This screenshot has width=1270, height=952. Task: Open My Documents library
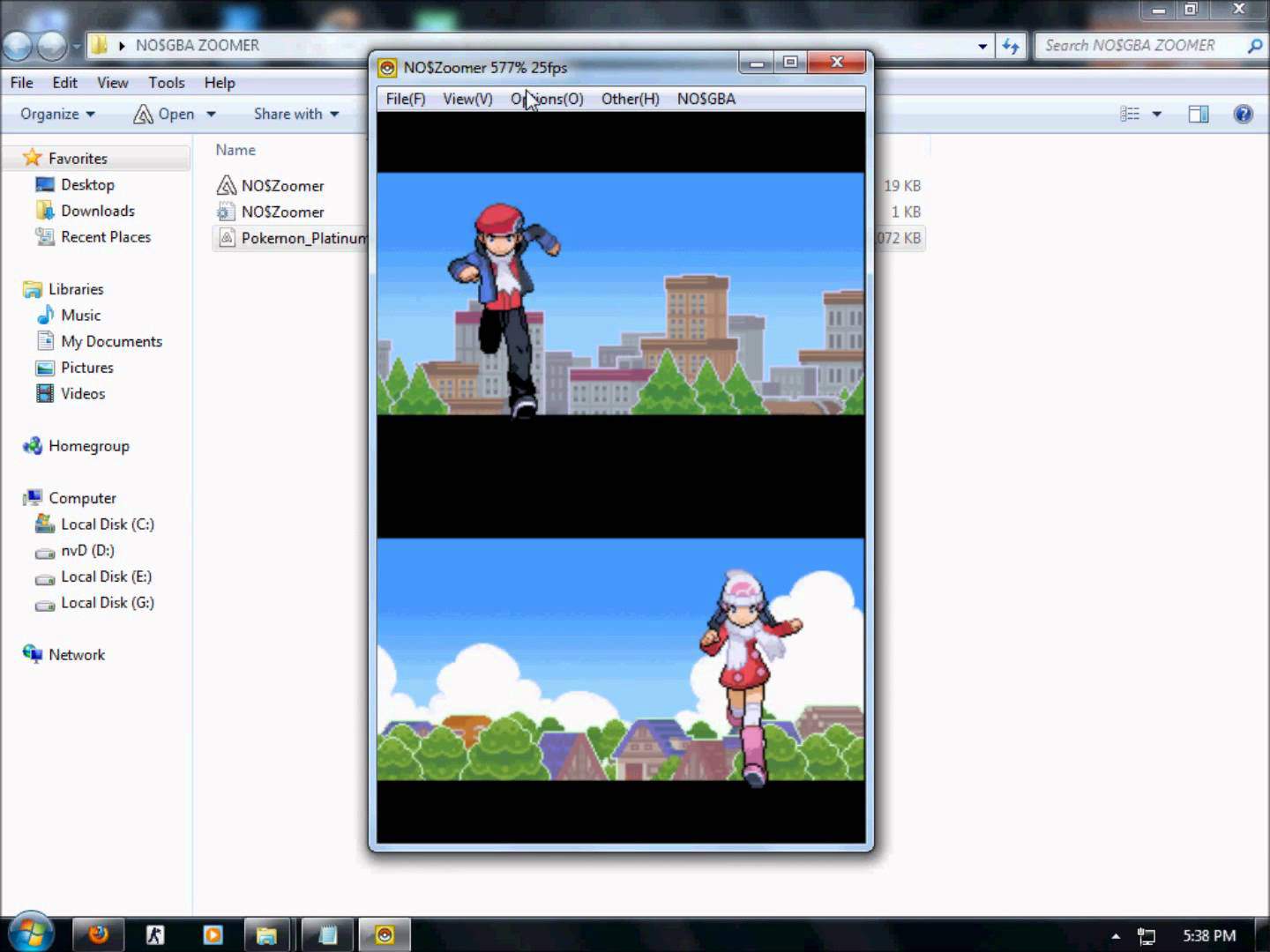point(111,342)
